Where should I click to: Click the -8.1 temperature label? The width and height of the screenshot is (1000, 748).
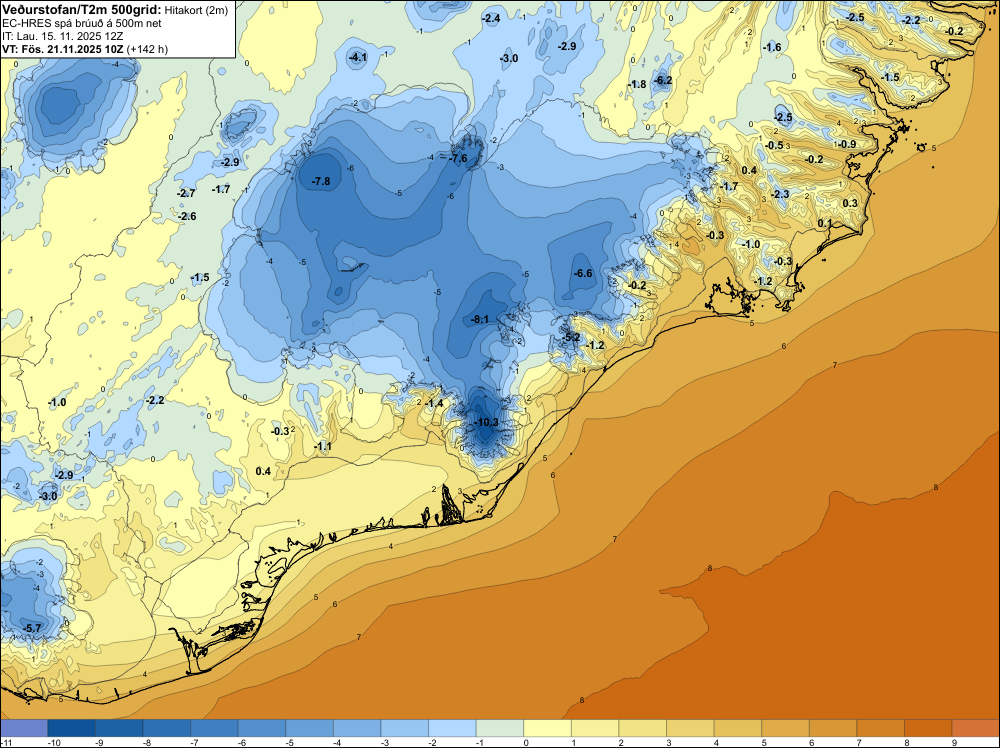(480, 319)
